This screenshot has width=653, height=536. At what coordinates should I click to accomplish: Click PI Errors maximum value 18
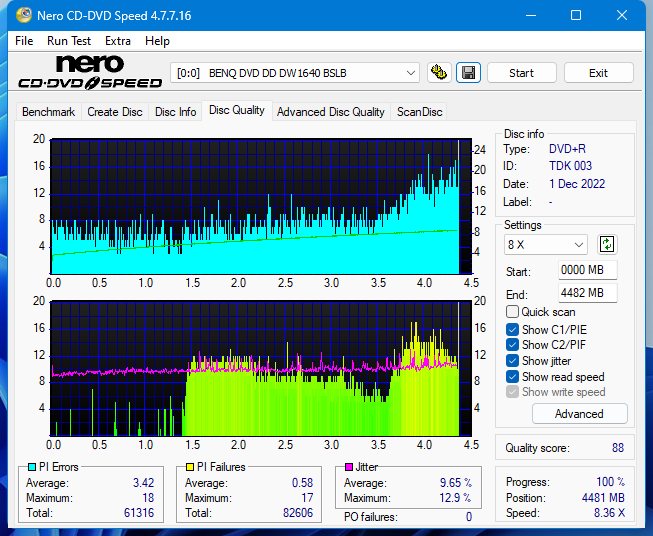click(148, 498)
